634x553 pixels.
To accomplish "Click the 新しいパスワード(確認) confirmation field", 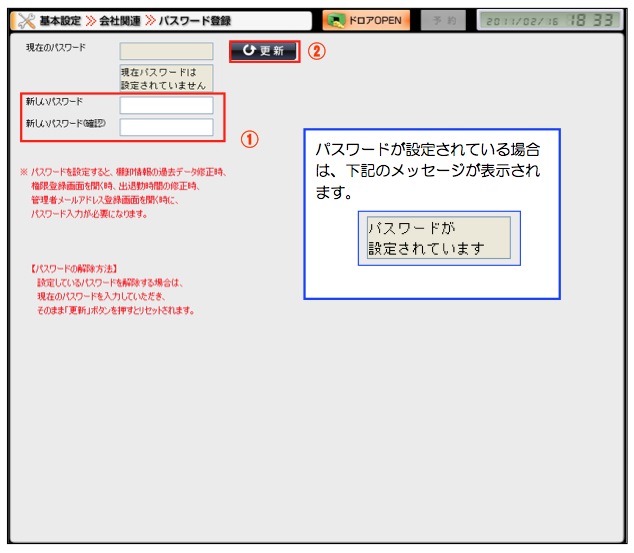I will pos(166,127).
